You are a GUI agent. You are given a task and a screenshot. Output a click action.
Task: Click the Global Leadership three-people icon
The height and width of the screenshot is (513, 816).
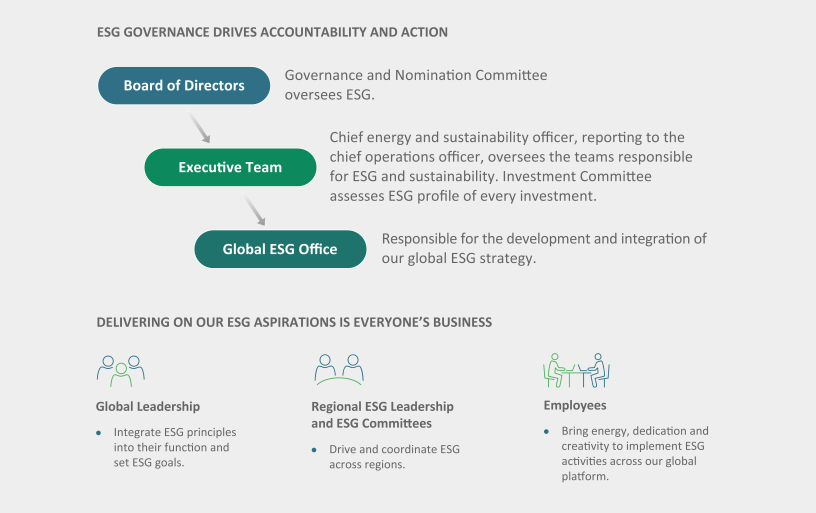pyautogui.click(x=121, y=371)
